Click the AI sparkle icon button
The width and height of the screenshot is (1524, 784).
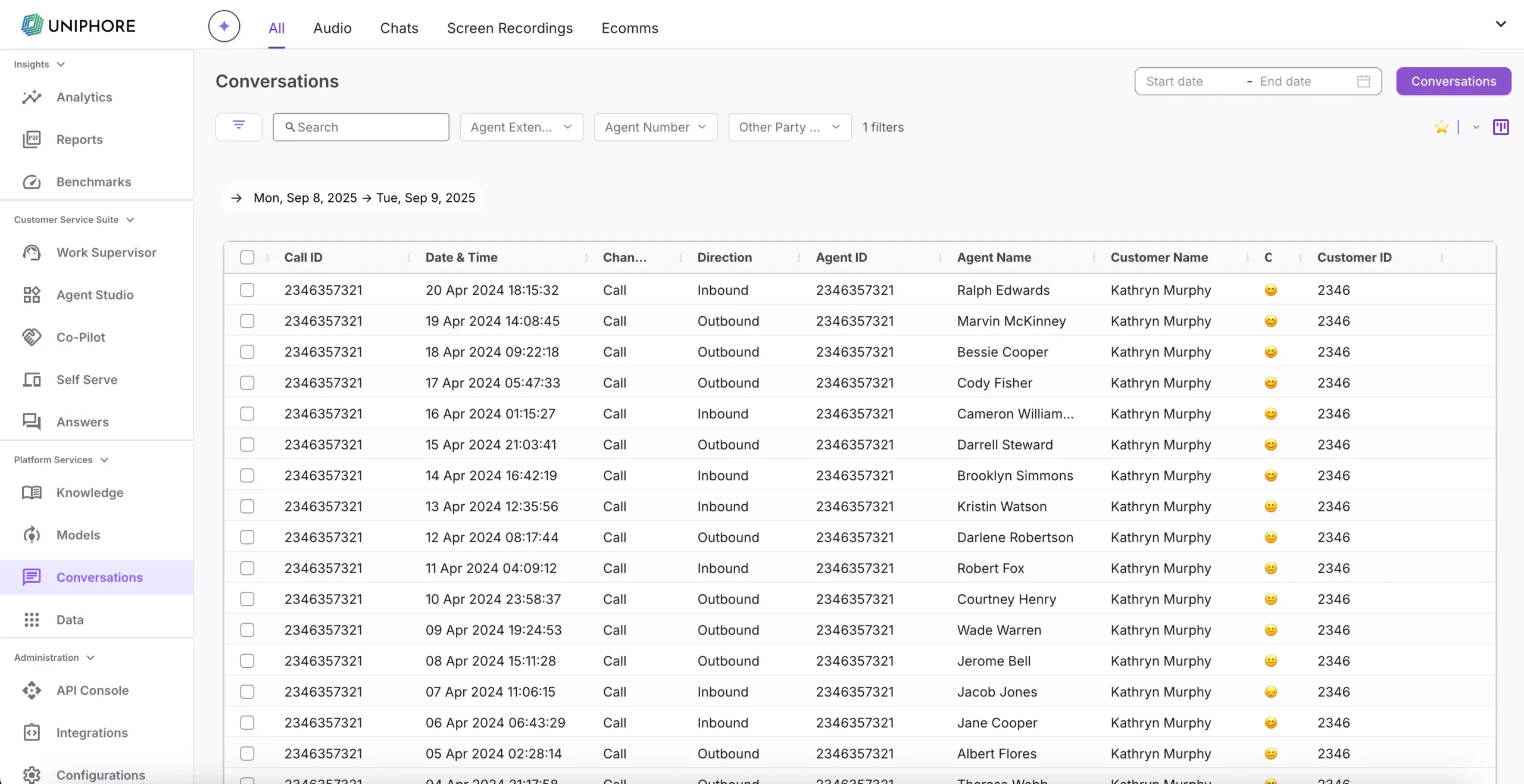click(x=224, y=26)
